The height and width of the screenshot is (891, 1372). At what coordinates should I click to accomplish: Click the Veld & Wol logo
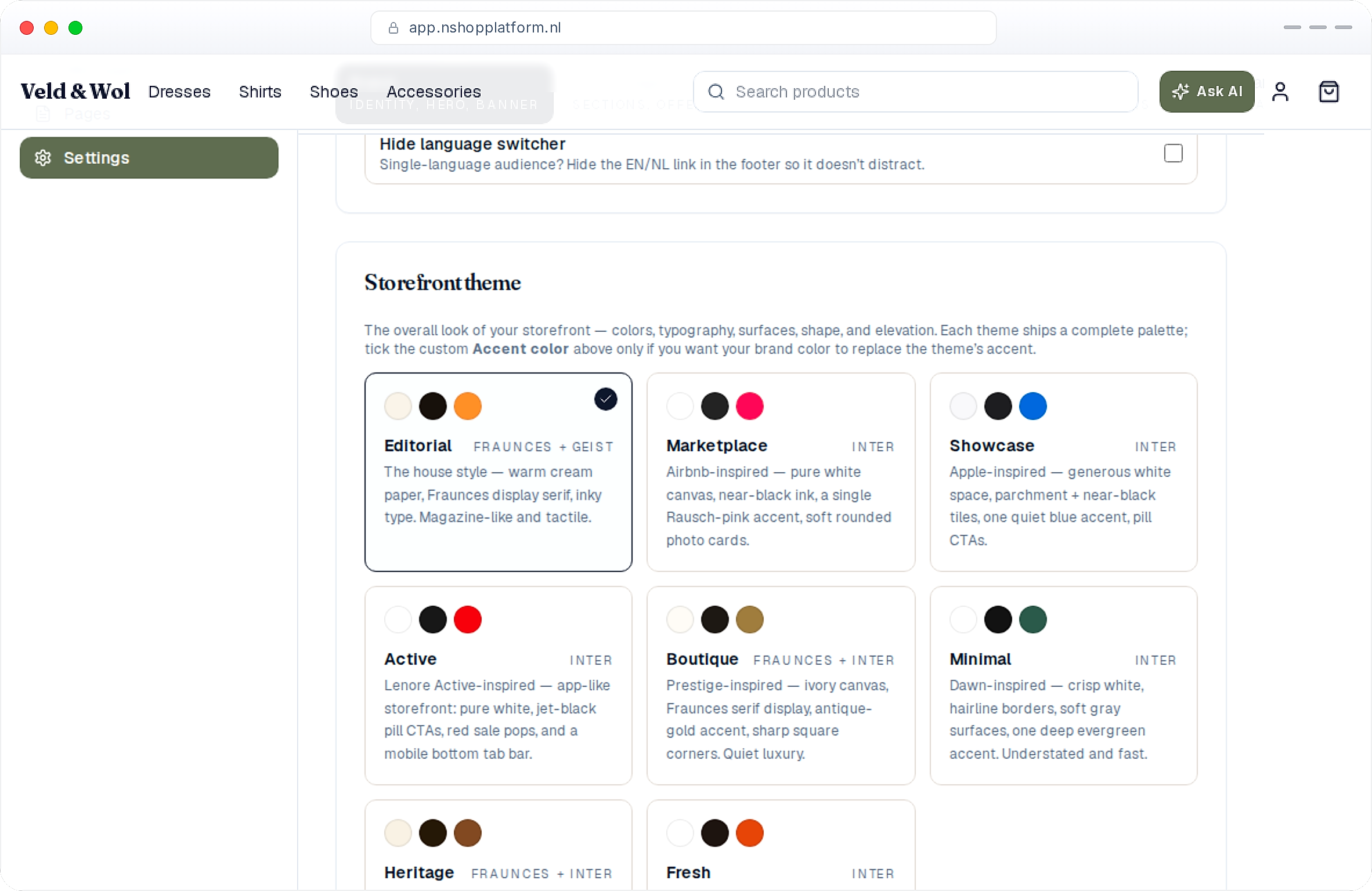pyautogui.click(x=75, y=92)
